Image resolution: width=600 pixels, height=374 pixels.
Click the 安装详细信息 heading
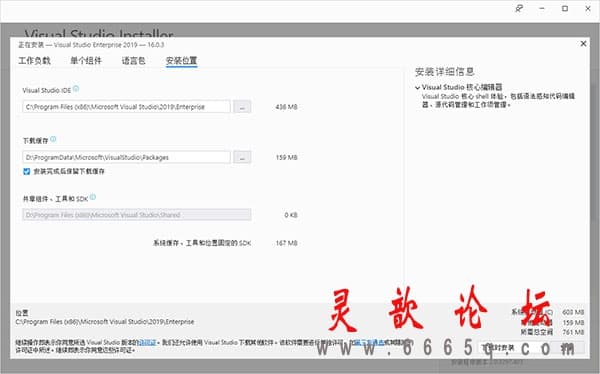(x=445, y=72)
